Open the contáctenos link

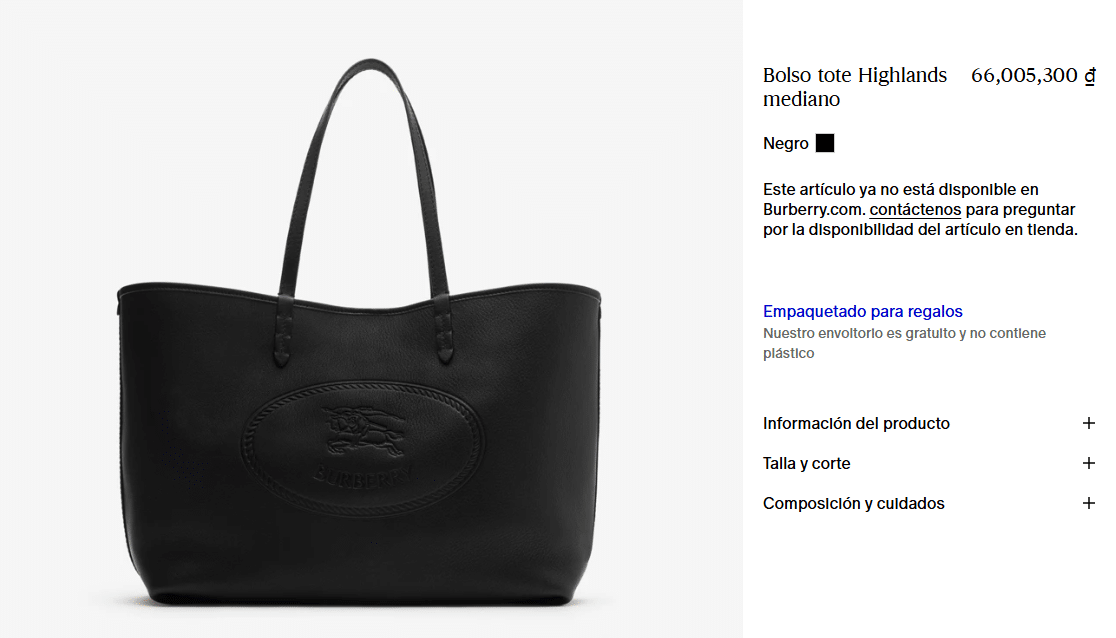915,209
